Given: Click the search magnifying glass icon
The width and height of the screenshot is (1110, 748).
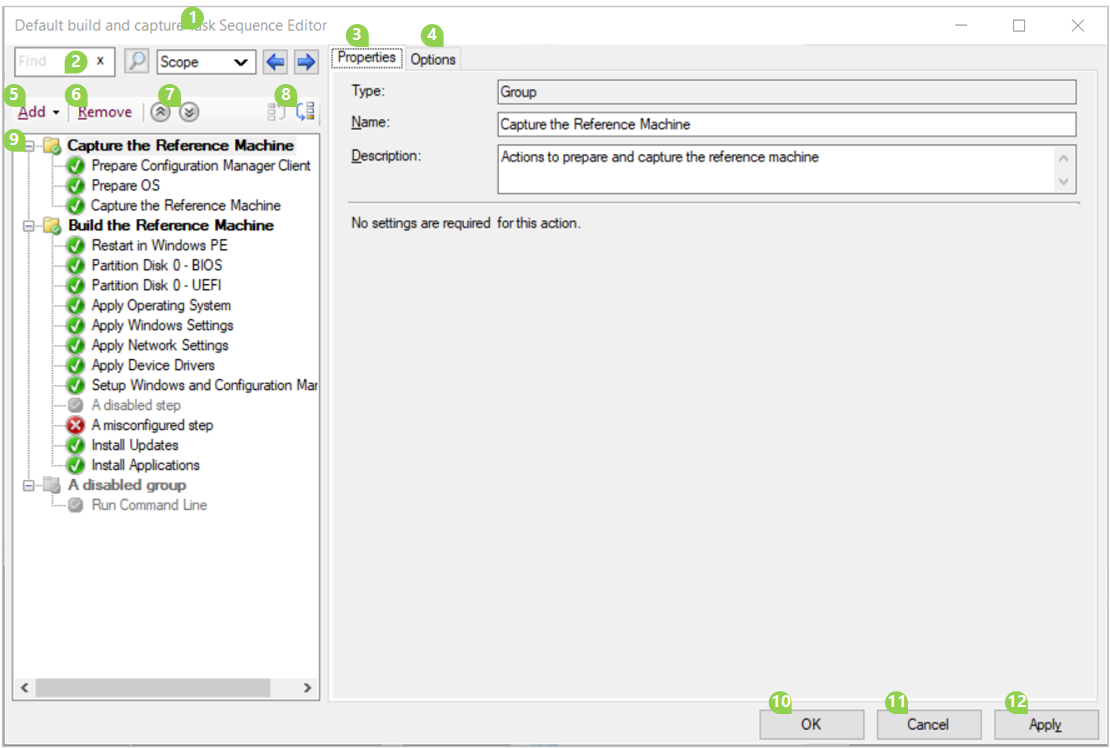Looking at the screenshot, I should pyautogui.click(x=136, y=61).
